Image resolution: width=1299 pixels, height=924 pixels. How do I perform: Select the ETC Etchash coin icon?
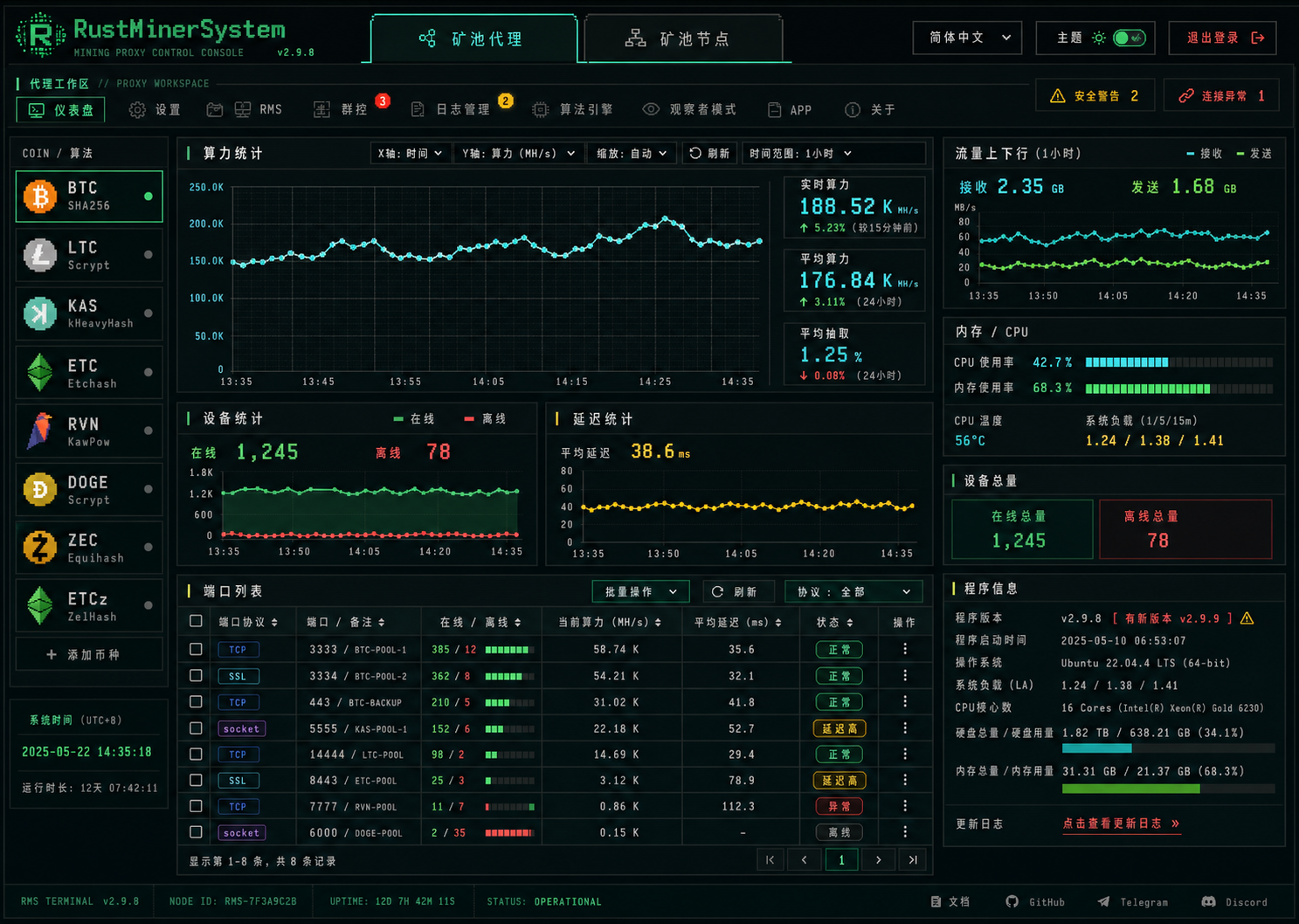(39, 373)
